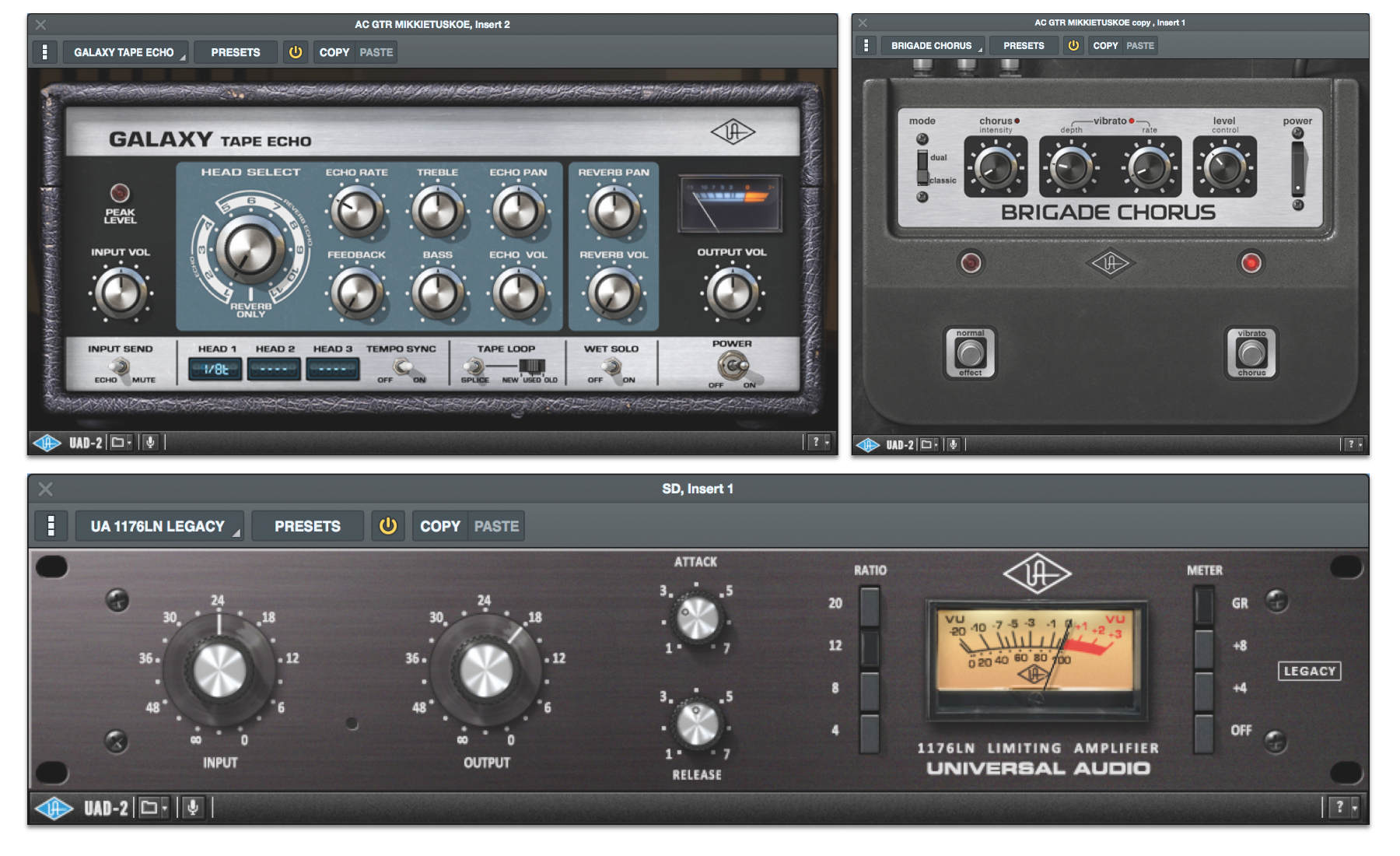Click COPY in the Galaxy Tape Echo toolbar
The image size is (1400, 856).
334,52
